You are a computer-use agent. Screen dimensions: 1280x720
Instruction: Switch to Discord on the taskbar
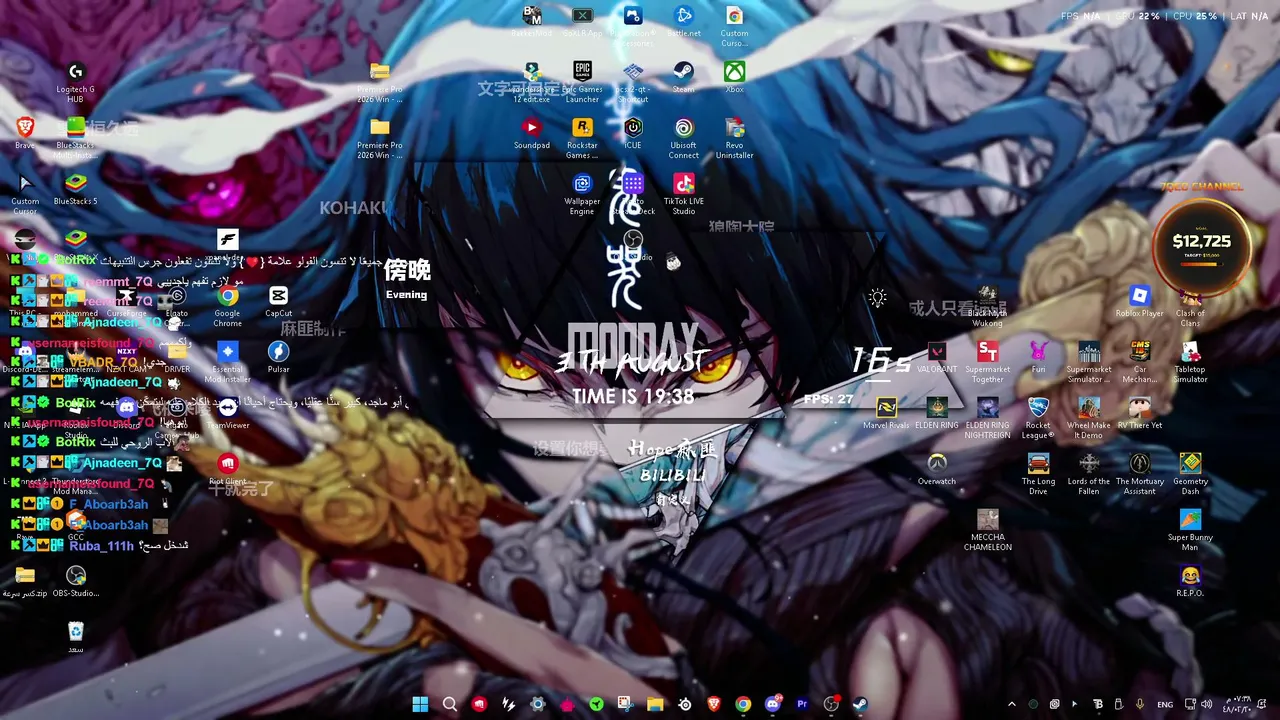click(772, 704)
